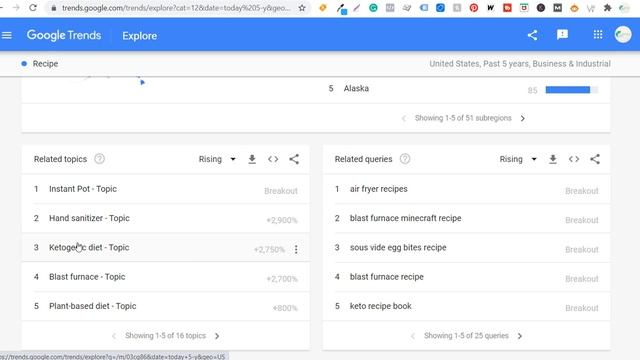
Task: Open the red YouTube-style extension icon
Action: [507, 8]
